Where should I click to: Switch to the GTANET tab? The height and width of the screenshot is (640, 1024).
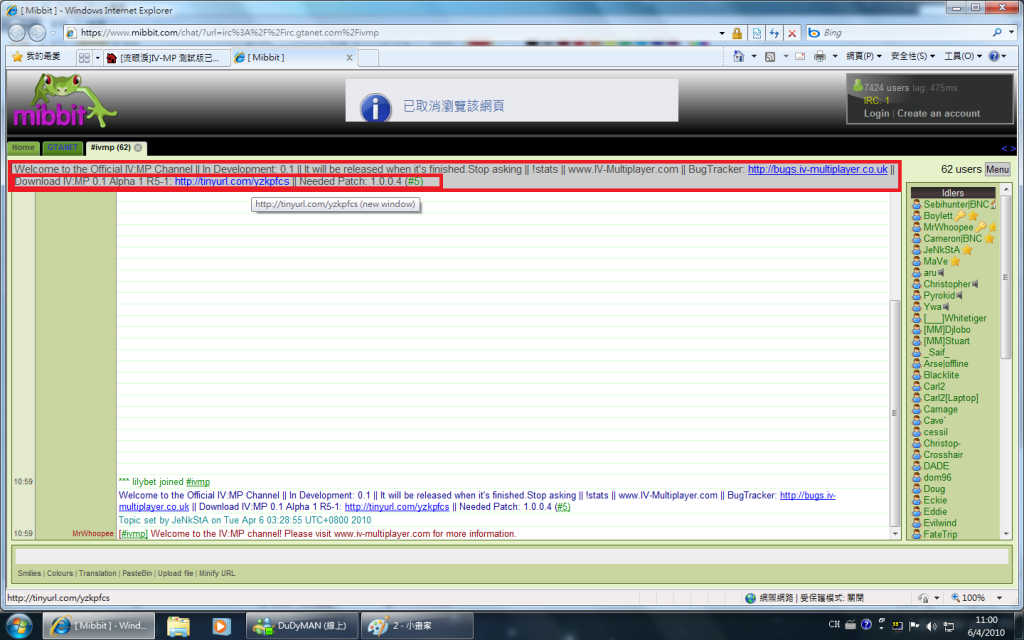coord(61,148)
